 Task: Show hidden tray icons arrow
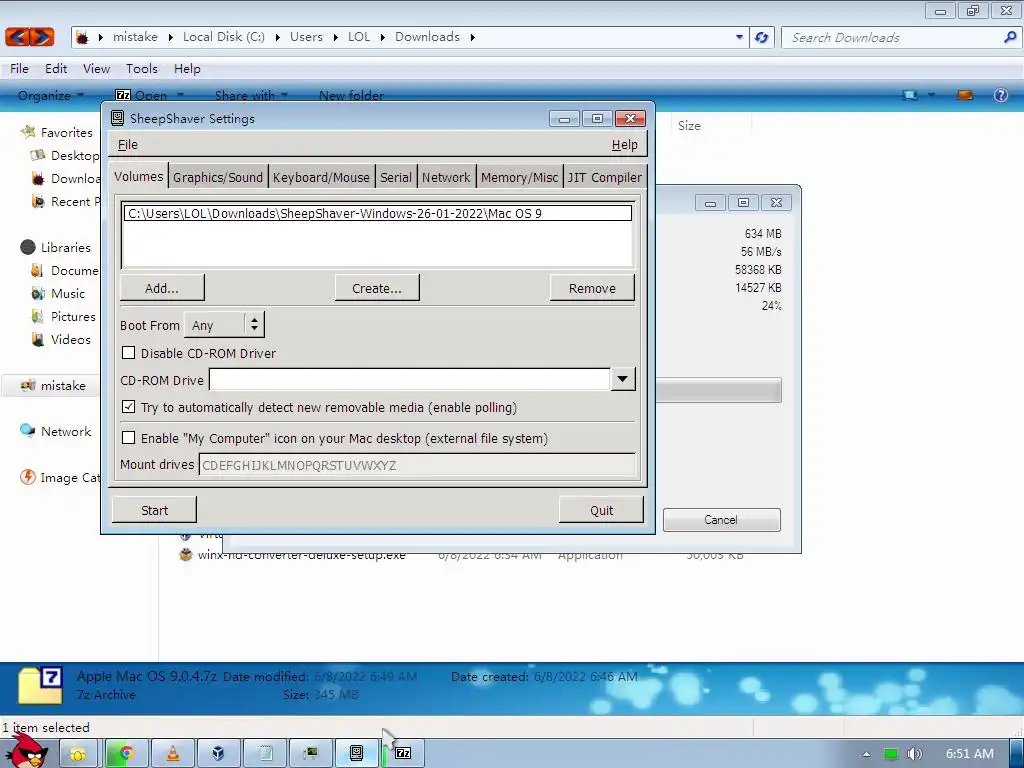(866, 754)
